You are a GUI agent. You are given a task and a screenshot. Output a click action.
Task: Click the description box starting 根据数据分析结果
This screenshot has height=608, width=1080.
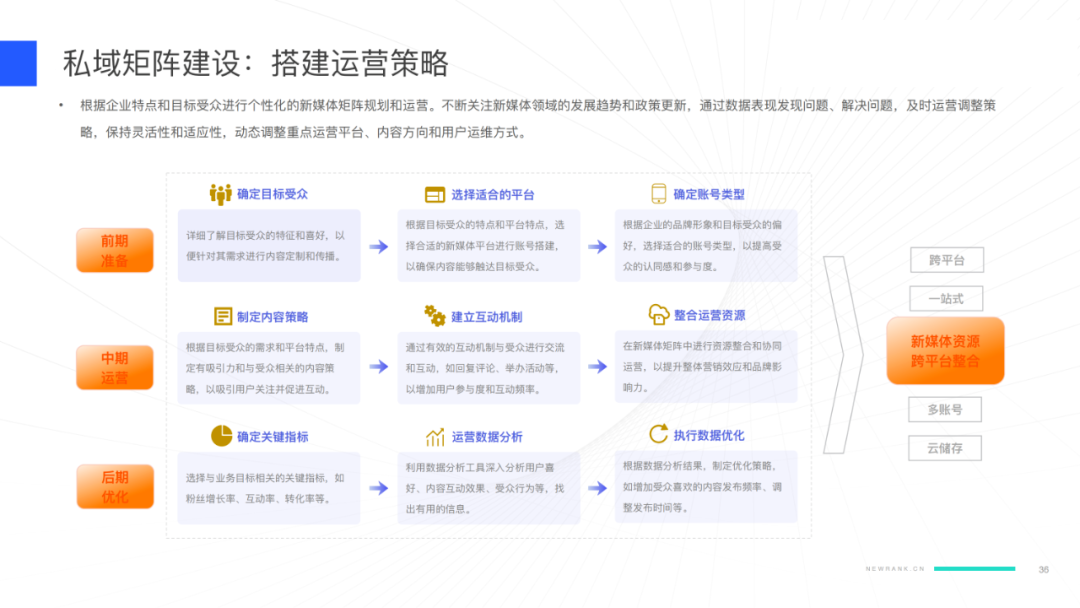coord(706,487)
